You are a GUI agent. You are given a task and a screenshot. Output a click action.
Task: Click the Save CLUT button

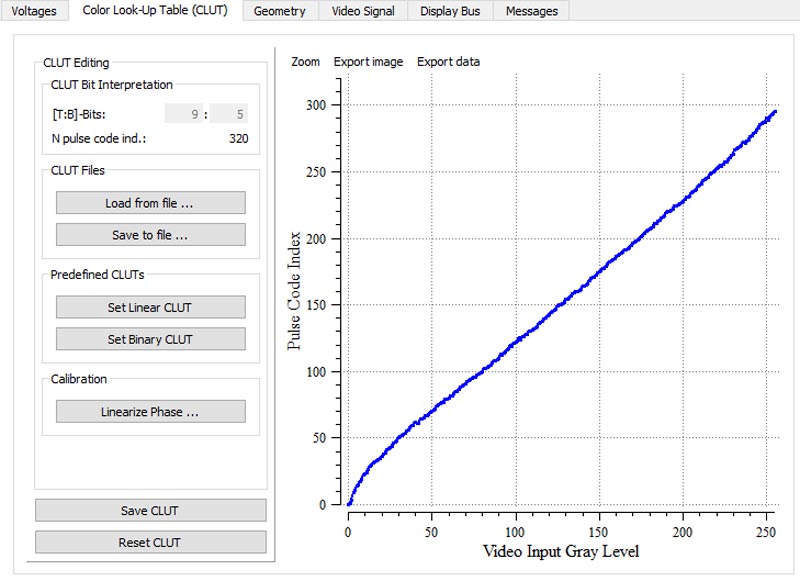click(x=151, y=510)
